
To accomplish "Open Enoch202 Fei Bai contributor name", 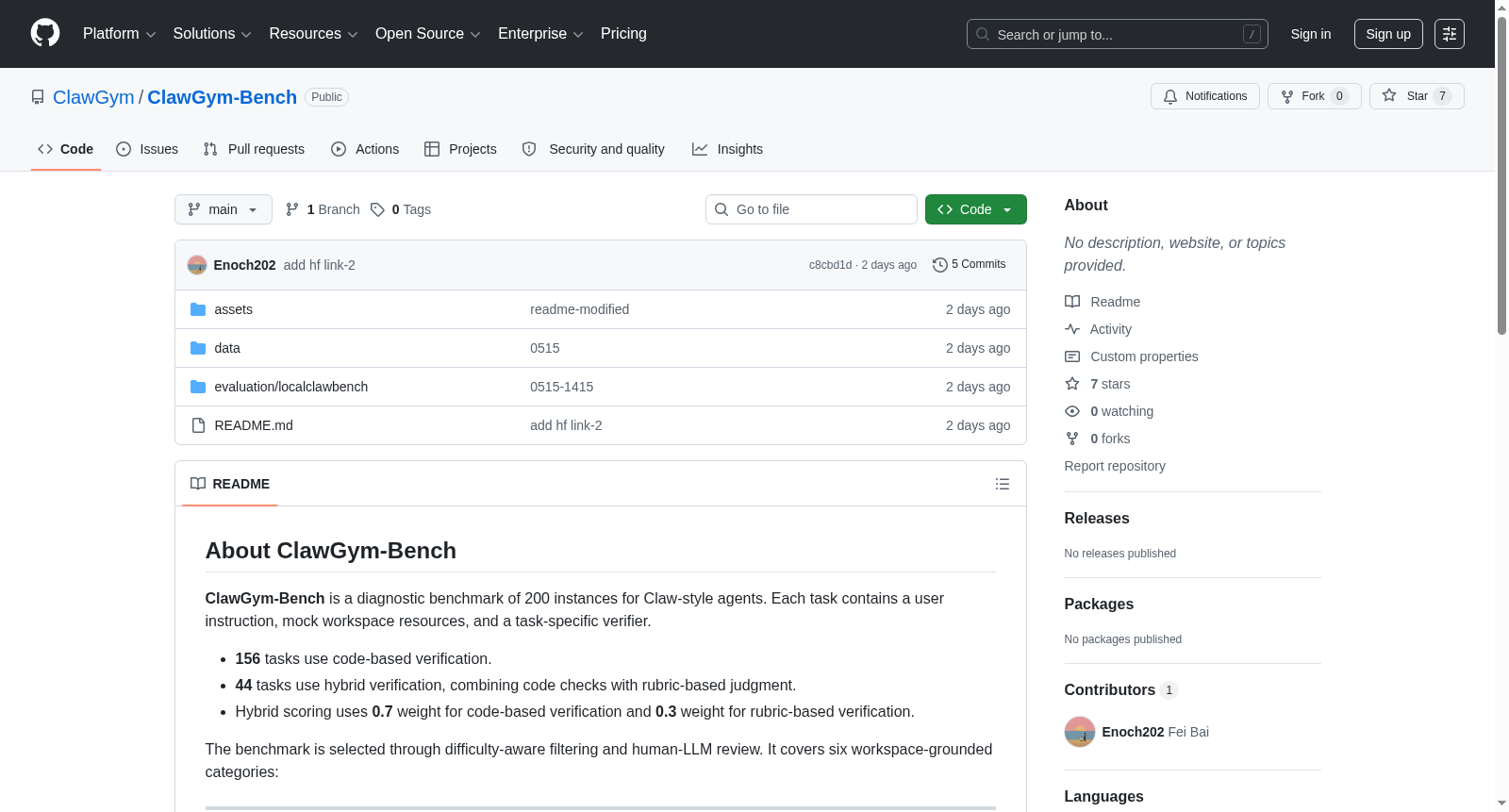I will 1155,732.
